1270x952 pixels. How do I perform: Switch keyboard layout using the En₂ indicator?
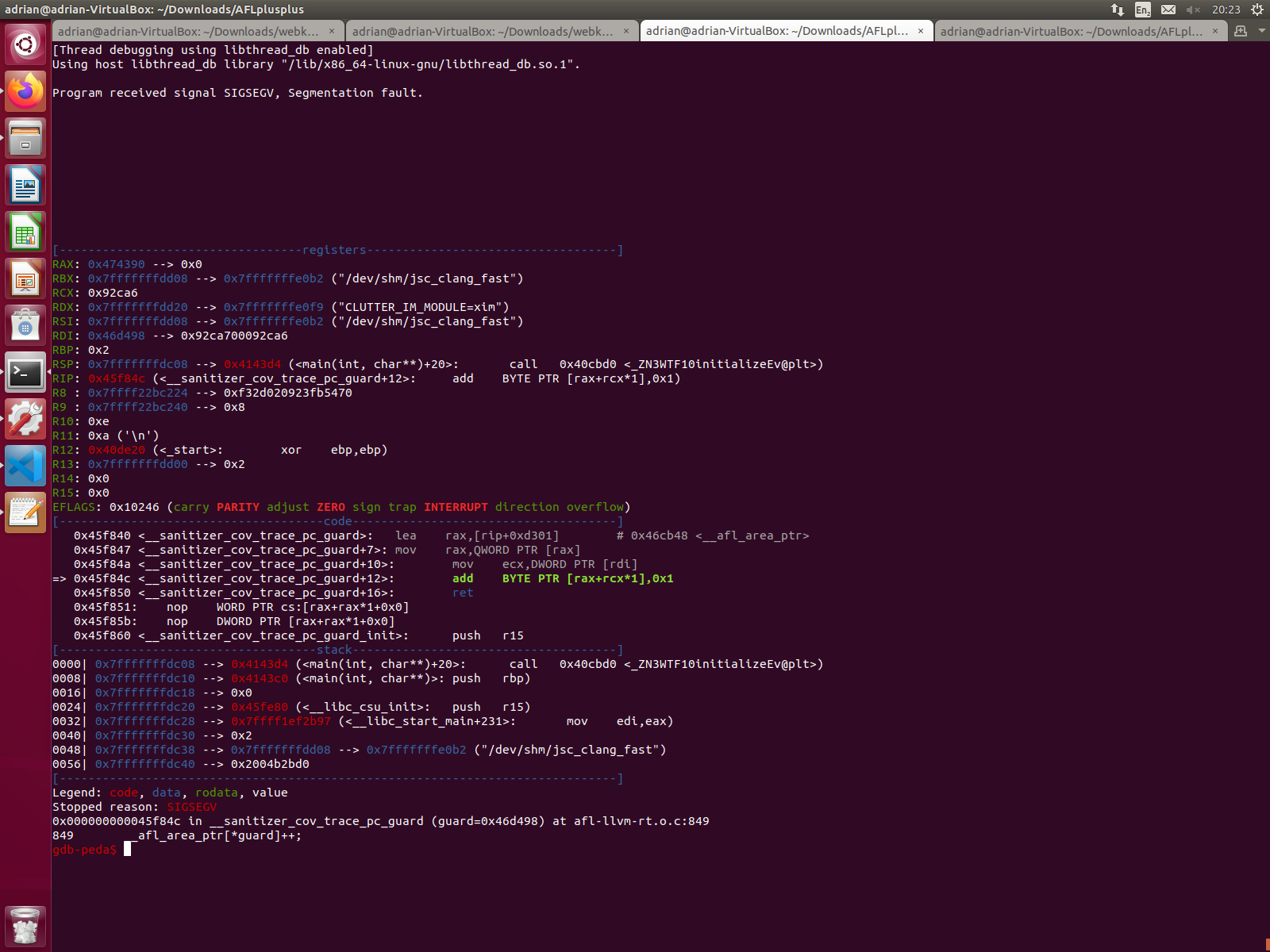click(x=1141, y=11)
